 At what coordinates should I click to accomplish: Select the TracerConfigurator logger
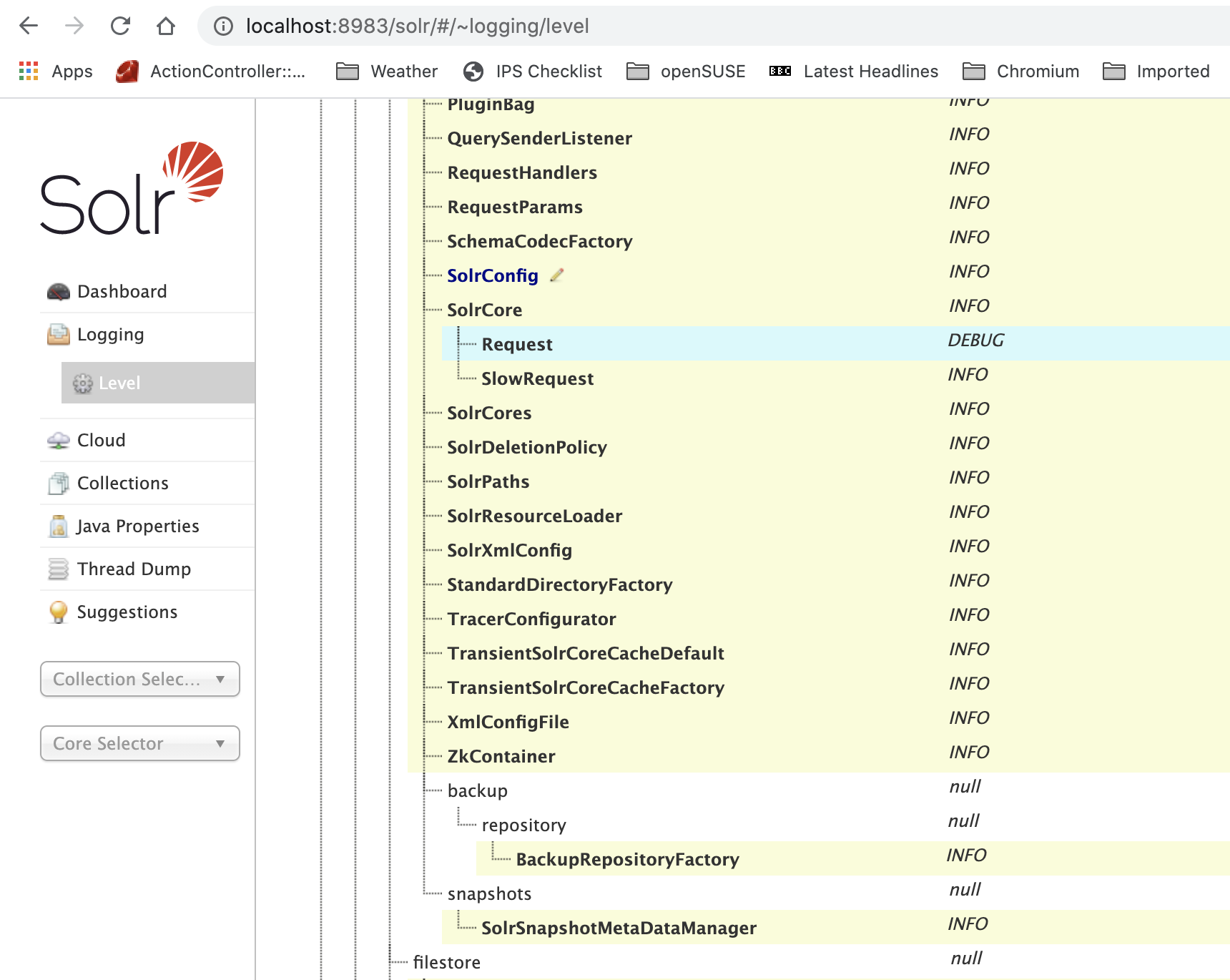pos(531,619)
